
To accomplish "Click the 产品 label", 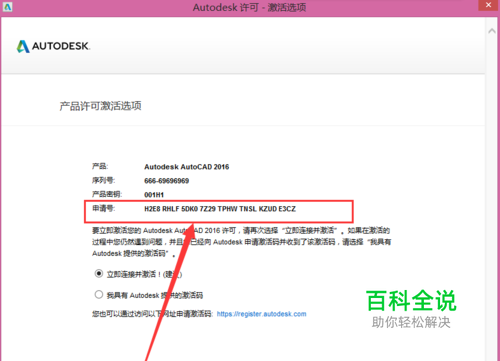I will pos(100,166).
